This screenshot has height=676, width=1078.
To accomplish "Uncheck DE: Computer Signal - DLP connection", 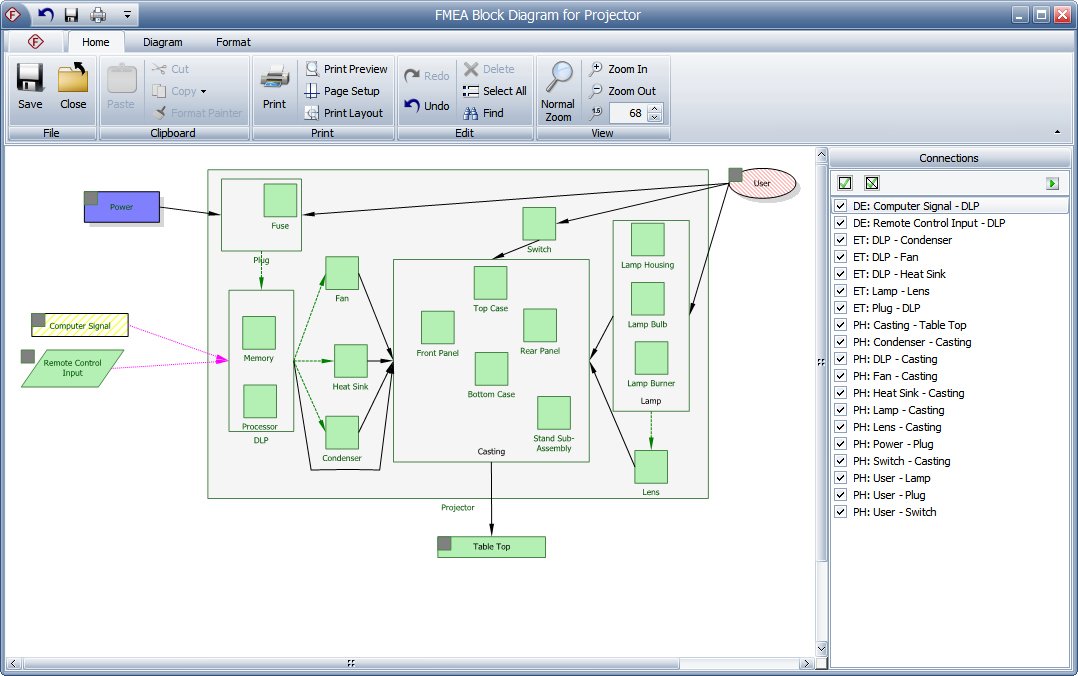I will point(841,206).
